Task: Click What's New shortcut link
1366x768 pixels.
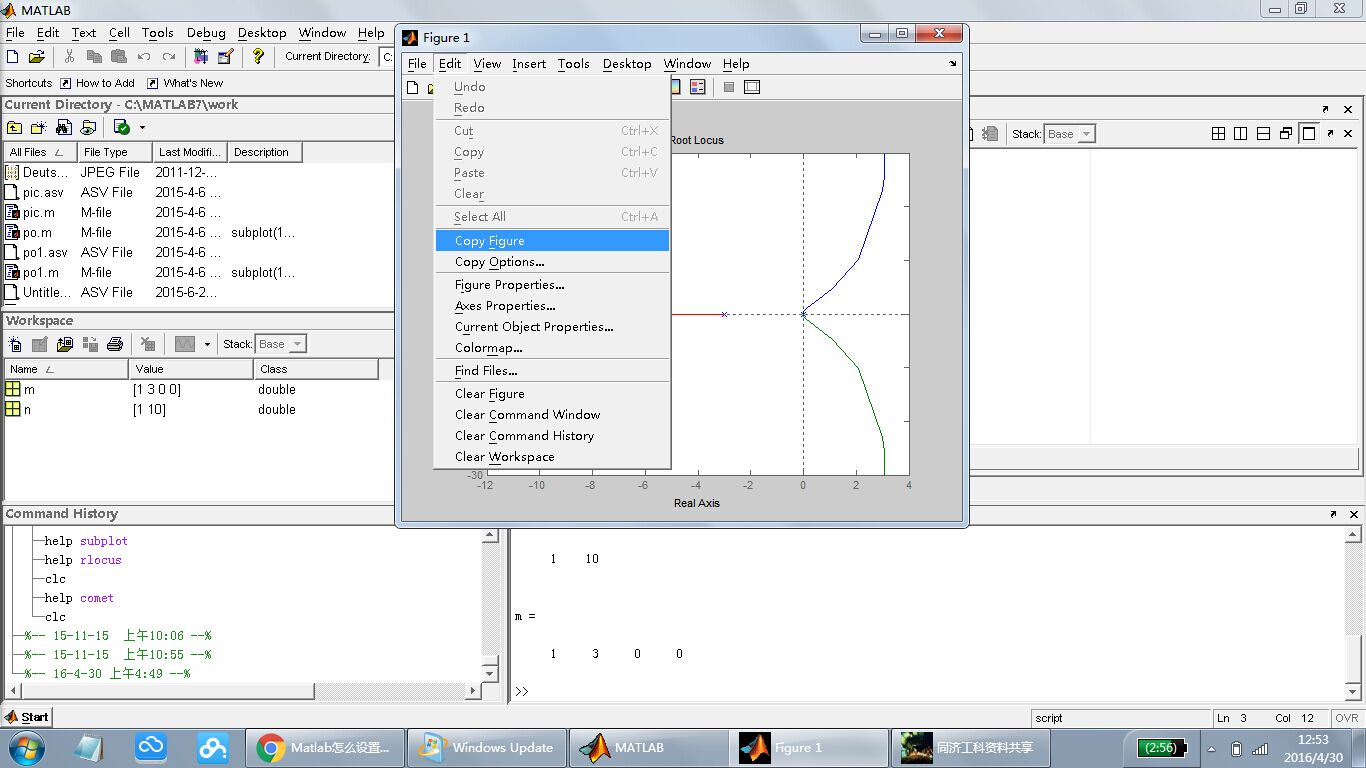Action: [x=186, y=83]
